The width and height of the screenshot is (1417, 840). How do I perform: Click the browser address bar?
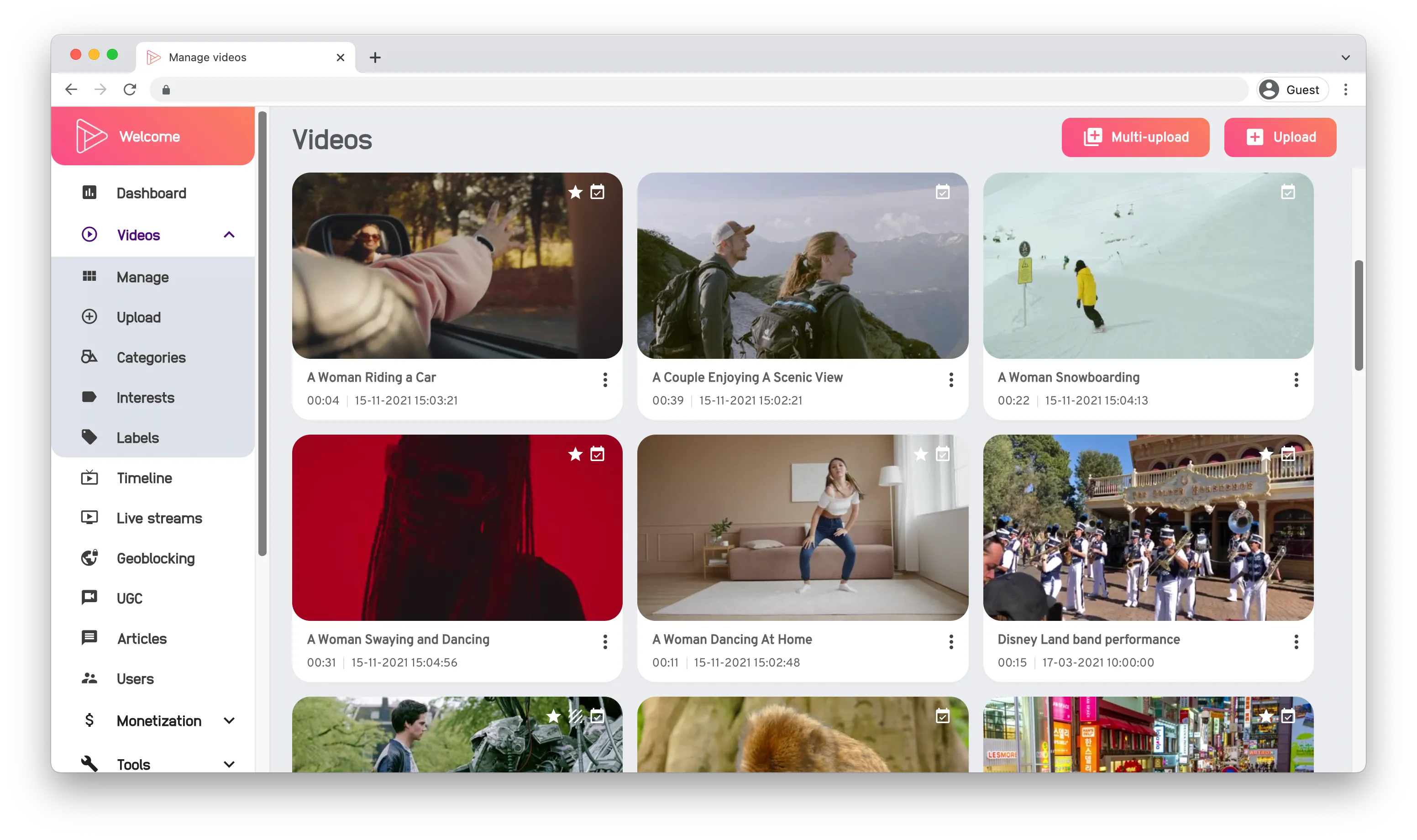699,90
